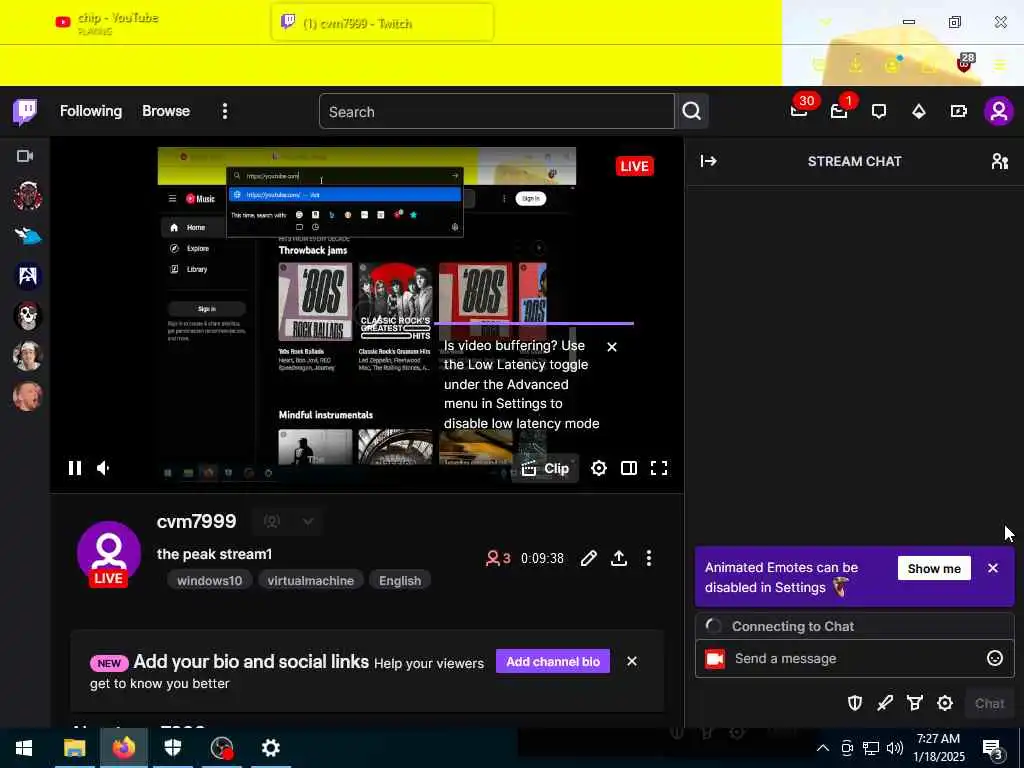The height and width of the screenshot is (768, 1024).
Task: Open the Twitch home logo
Action: pyautogui.click(x=25, y=112)
